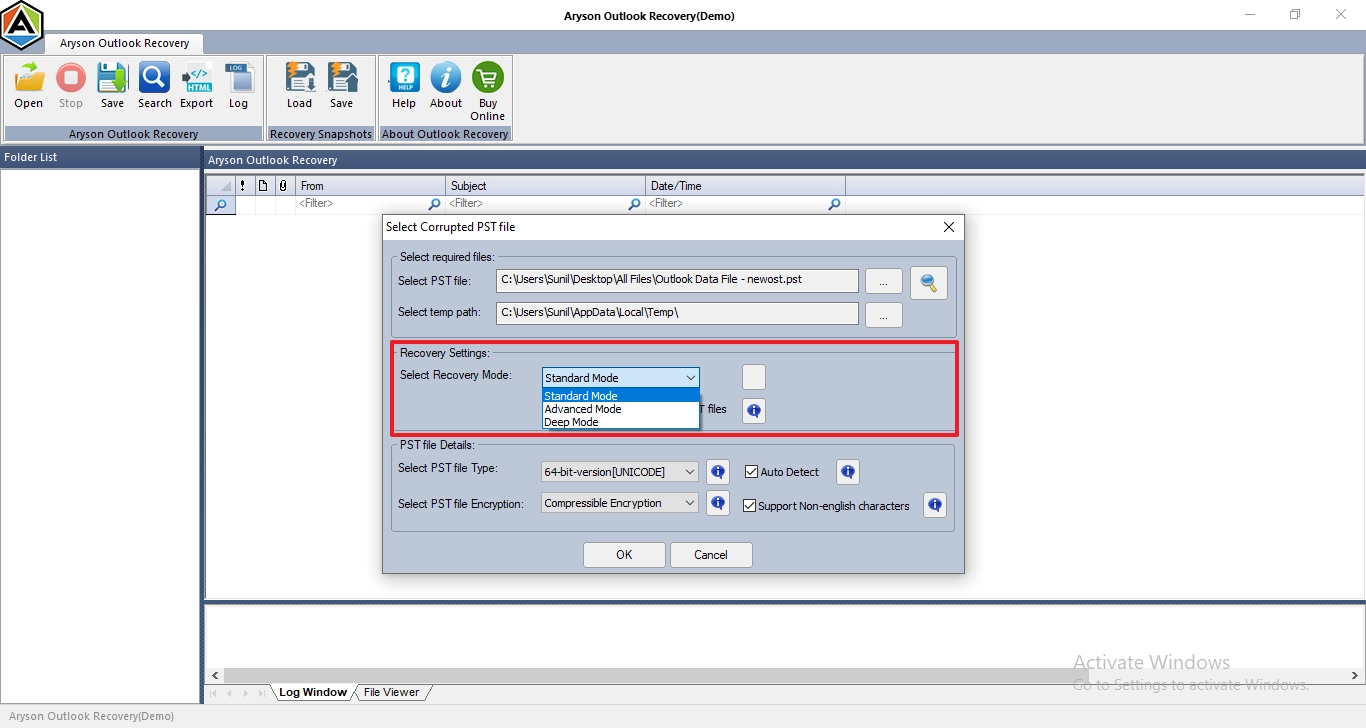Screen dimensions: 1366x728
Task: Click the About info icon
Action: 446,78
